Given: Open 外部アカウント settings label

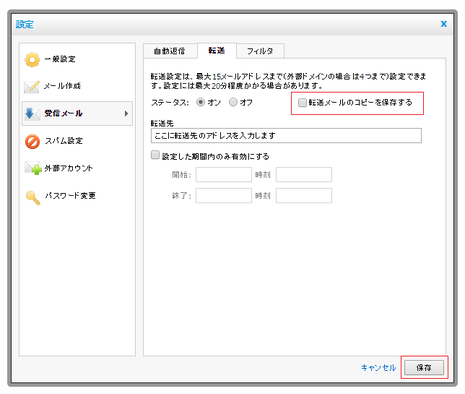Looking at the screenshot, I should click(x=69, y=168).
